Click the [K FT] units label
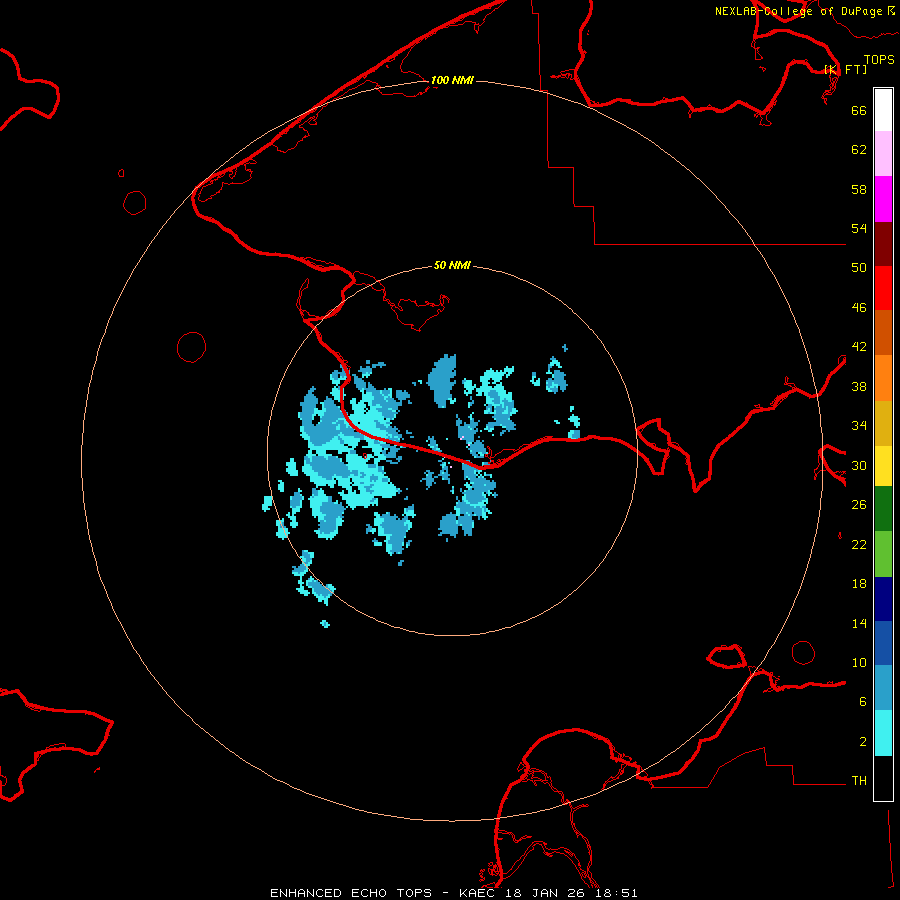The height and width of the screenshot is (900, 900). [845, 69]
